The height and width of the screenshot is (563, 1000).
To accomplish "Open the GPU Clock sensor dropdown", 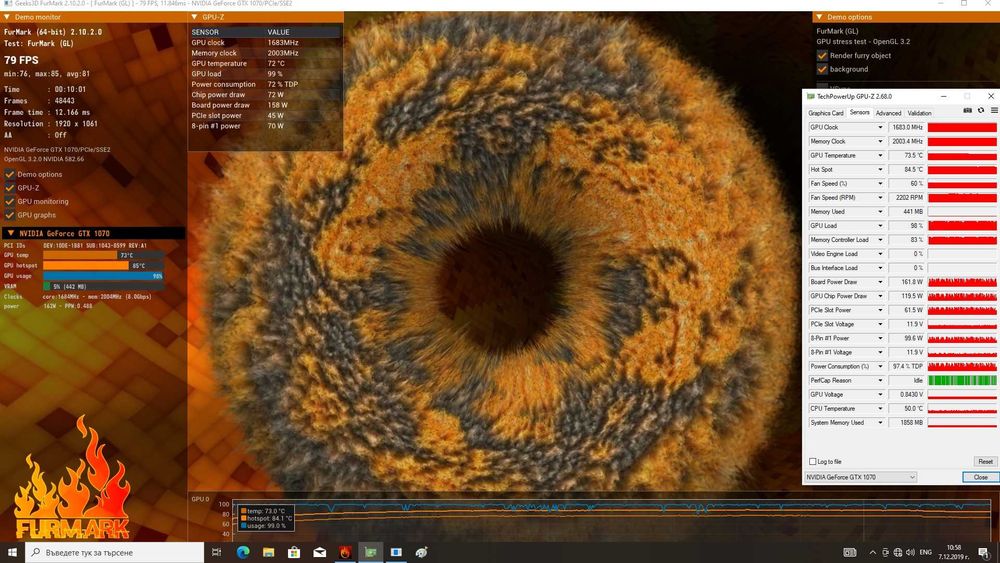I will click(x=880, y=128).
